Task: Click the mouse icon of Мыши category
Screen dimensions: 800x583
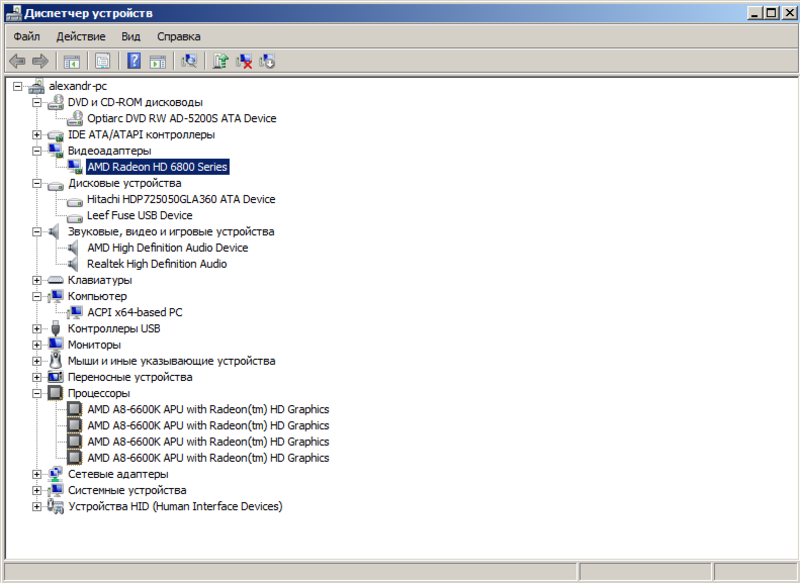Action: point(56,361)
